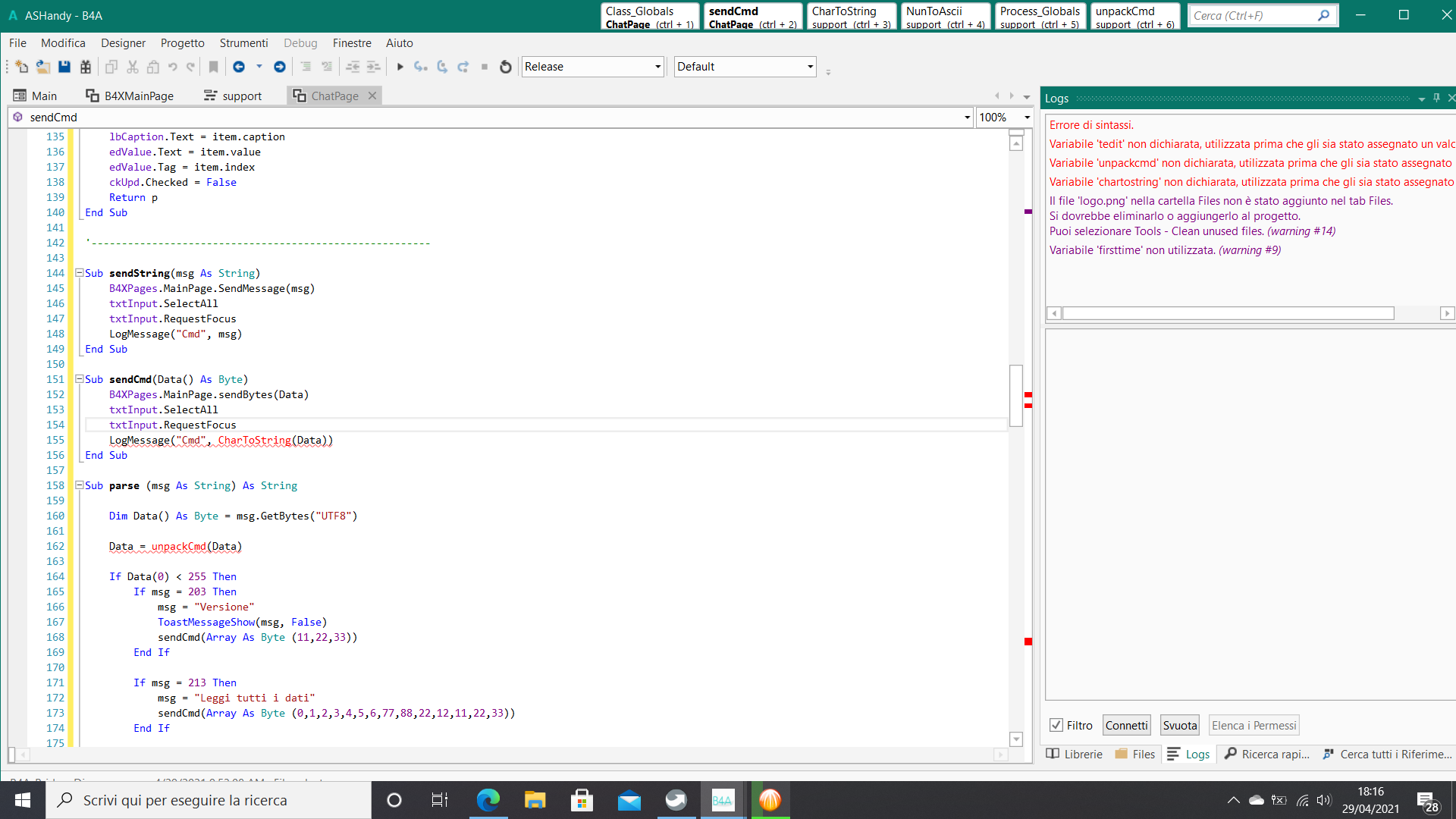Click the New file toolbar icon
The image size is (1456, 819).
point(21,67)
